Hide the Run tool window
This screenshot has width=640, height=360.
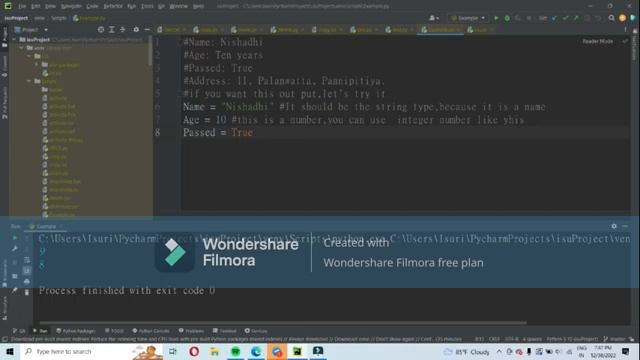(x=625, y=226)
